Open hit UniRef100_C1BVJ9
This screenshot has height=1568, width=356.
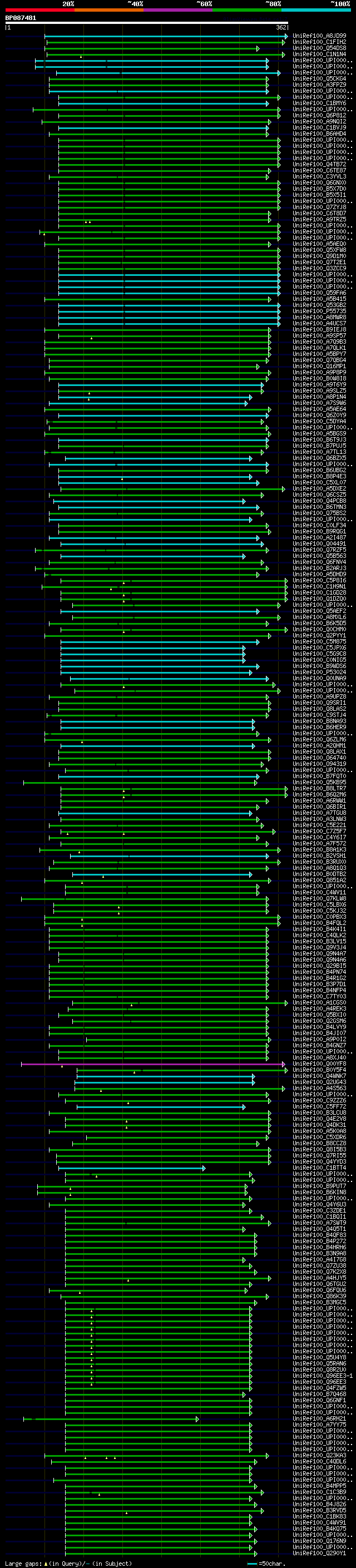pyautogui.click(x=319, y=128)
